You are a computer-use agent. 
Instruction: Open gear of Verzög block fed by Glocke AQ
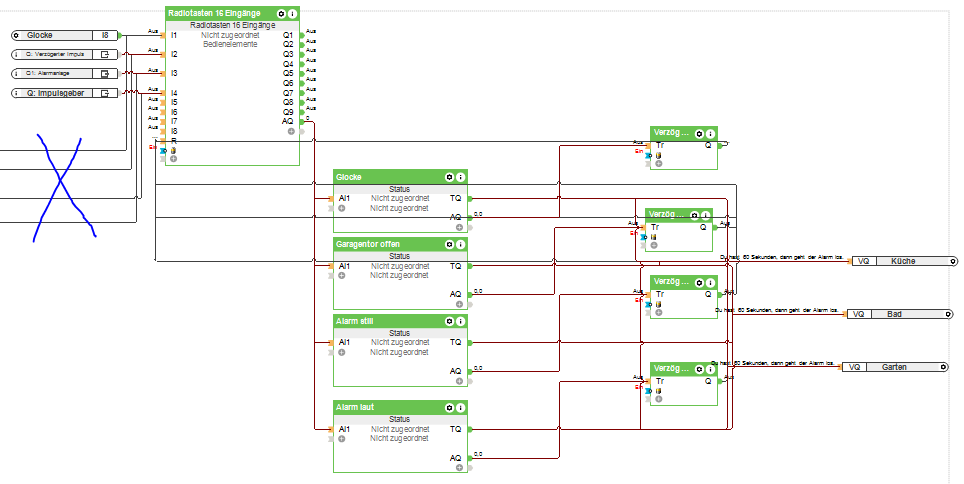699,133
